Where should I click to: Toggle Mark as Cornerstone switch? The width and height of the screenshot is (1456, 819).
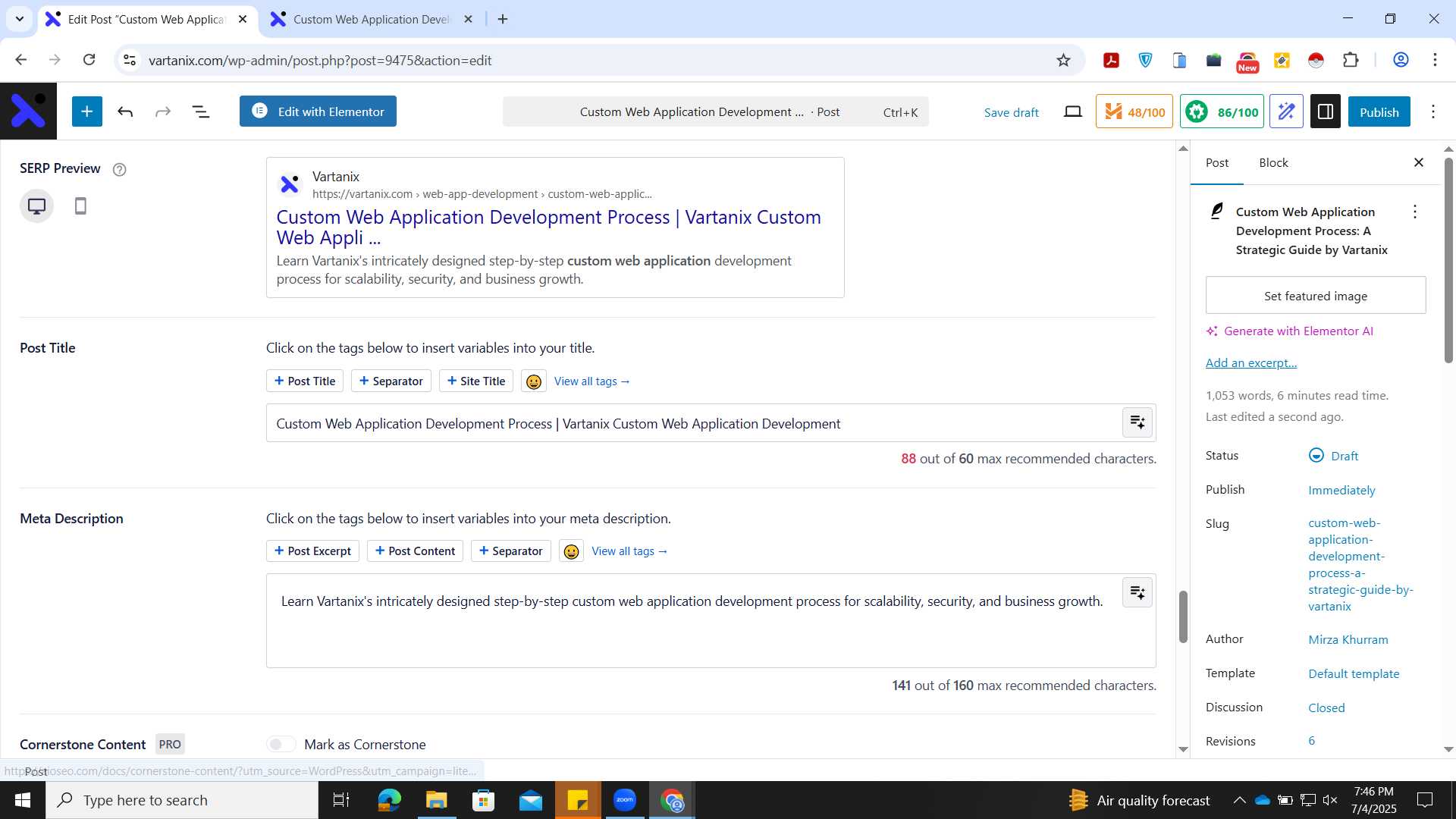pyautogui.click(x=281, y=745)
